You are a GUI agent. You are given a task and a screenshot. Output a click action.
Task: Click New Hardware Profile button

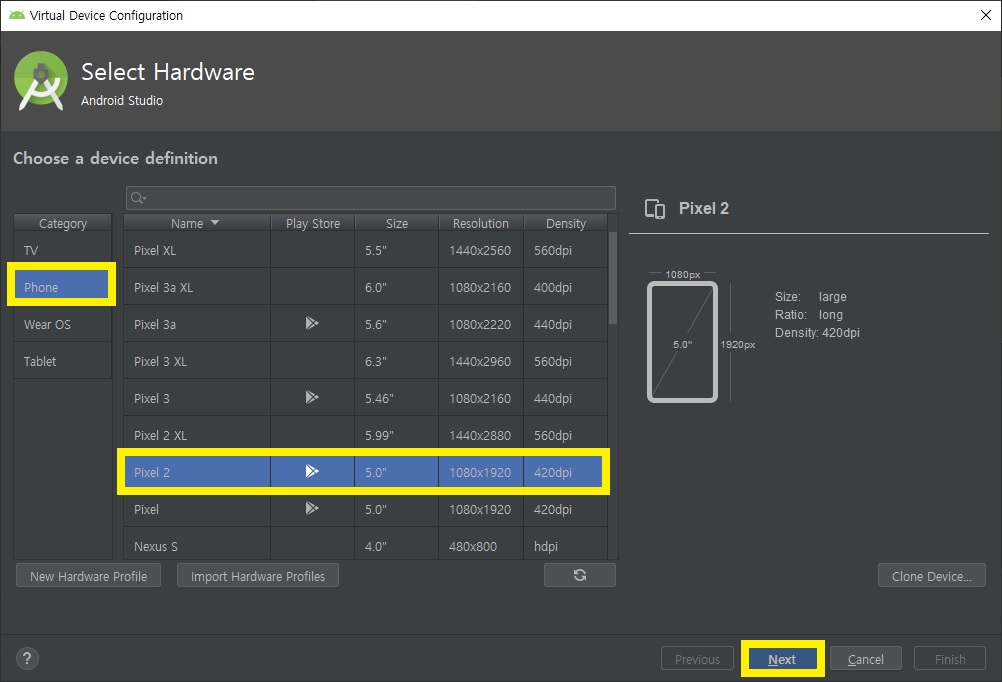point(88,576)
